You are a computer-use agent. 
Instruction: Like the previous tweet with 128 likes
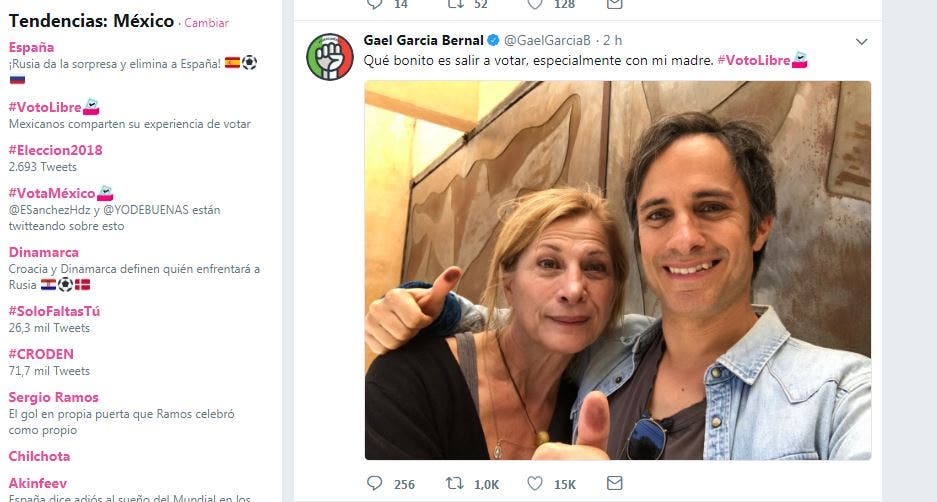535,4
